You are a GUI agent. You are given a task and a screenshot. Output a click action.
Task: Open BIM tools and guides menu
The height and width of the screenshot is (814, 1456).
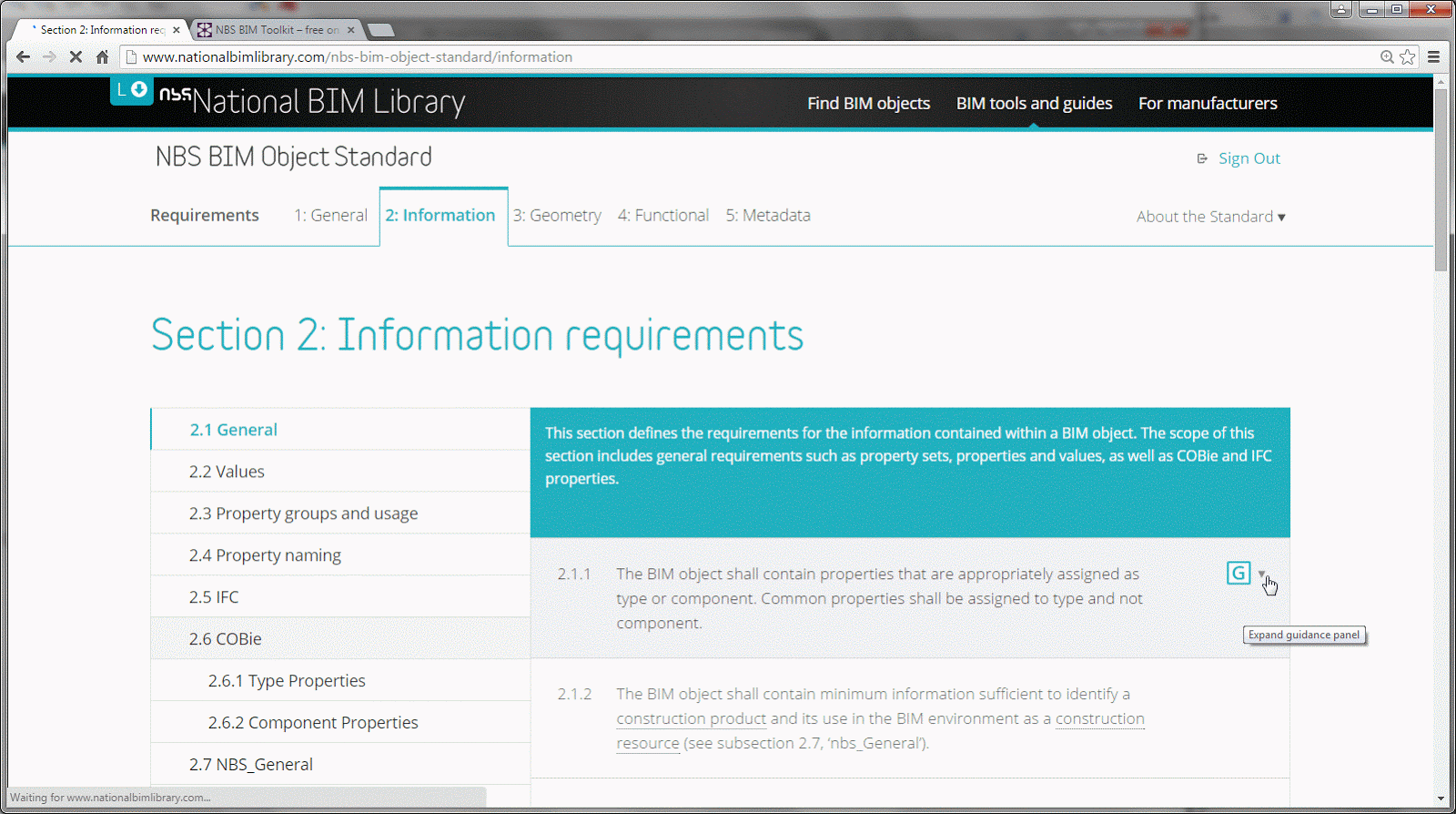[1034, 103]
